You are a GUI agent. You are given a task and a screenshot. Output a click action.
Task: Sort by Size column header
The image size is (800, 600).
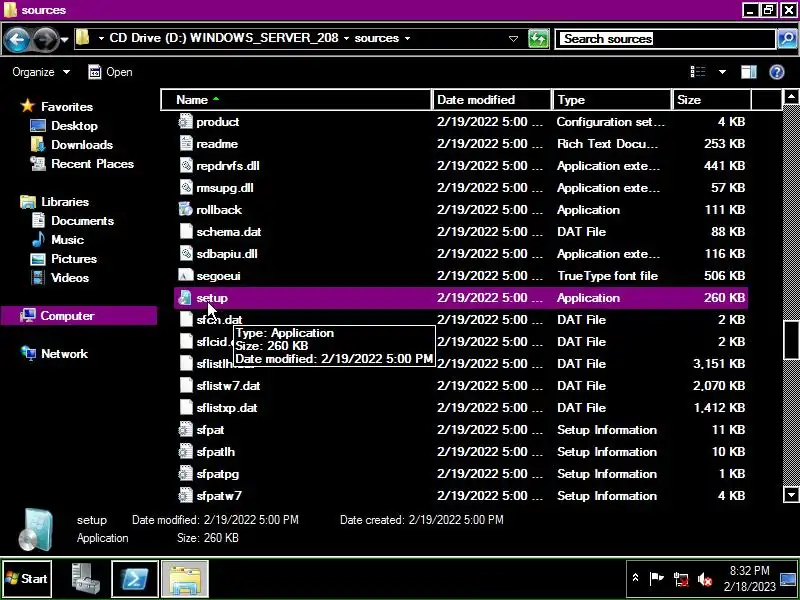[712, 99]
